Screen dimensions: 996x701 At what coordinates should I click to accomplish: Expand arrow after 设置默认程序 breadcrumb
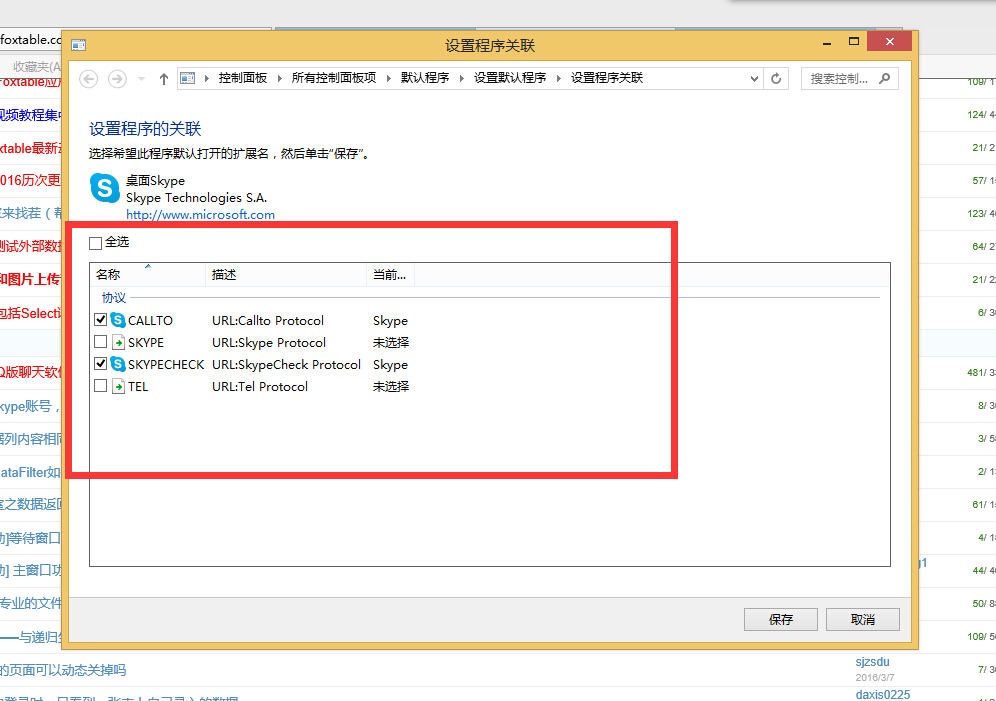point(558,79)
